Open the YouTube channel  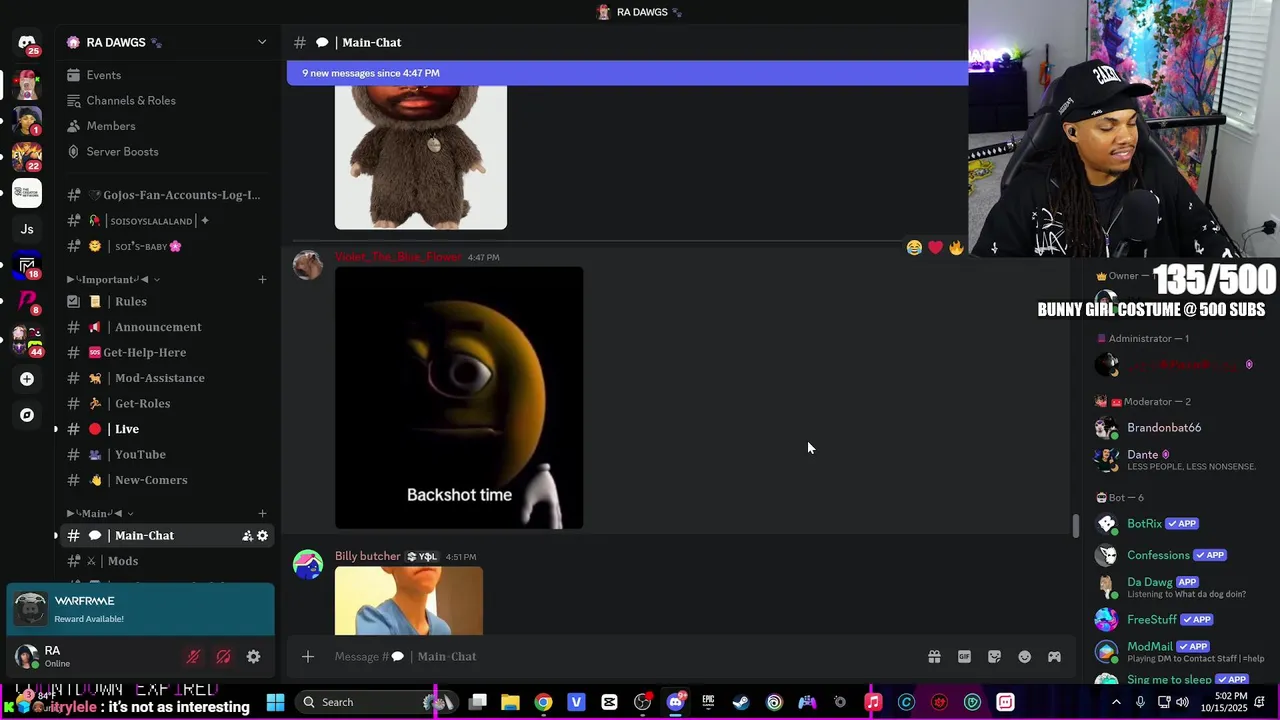pyautogui.click(x=167, y=454)
